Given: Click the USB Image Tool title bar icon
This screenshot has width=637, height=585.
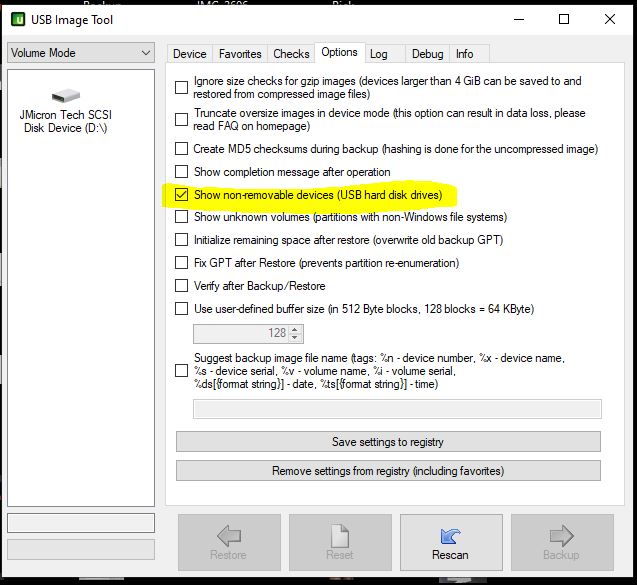Looking at the screenshot, I should click(18, 19).
